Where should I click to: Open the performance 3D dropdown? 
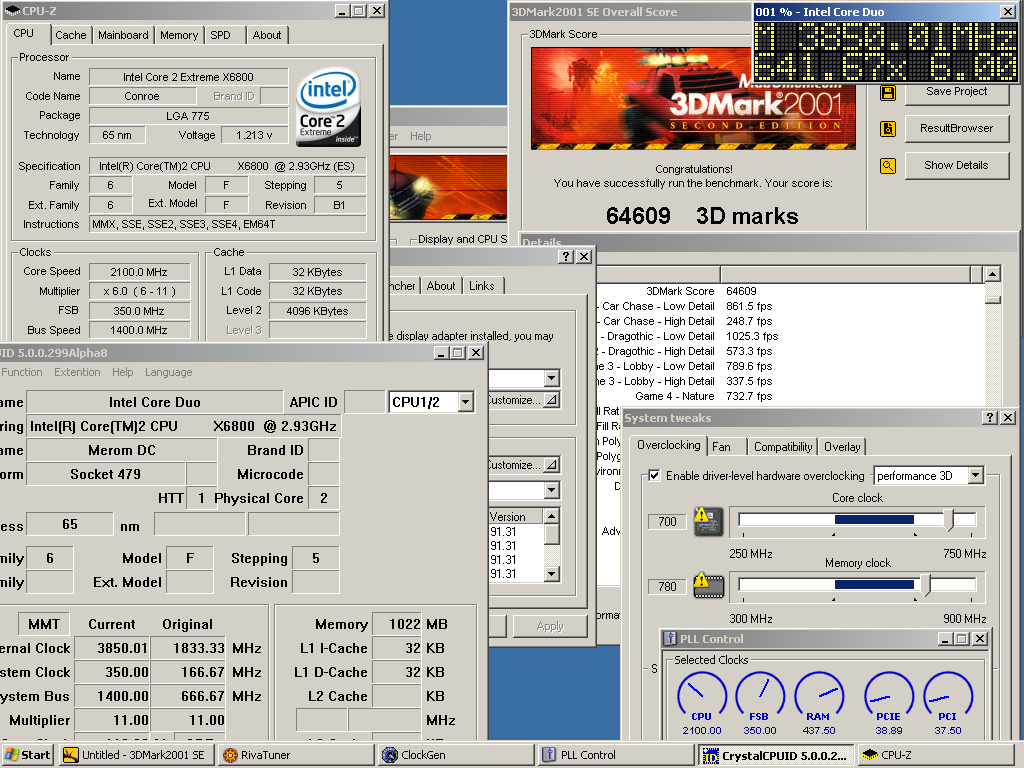(x=975, y=475)
